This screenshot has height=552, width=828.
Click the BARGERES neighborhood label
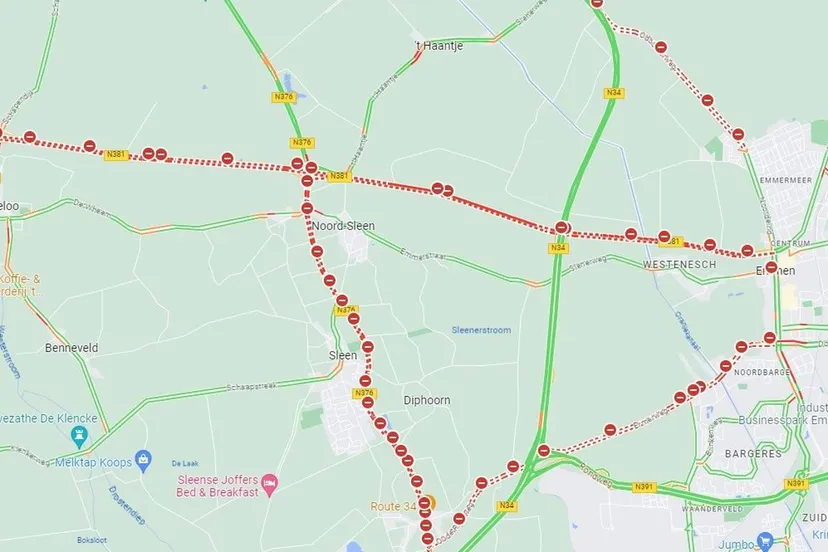click(753, 453)
